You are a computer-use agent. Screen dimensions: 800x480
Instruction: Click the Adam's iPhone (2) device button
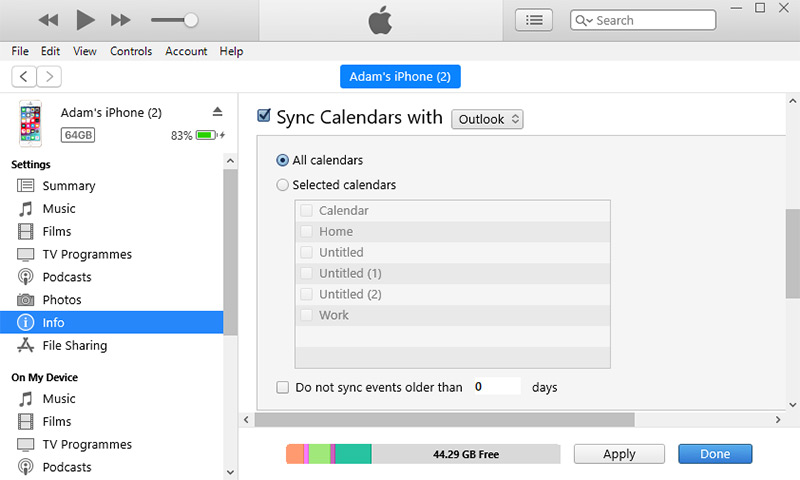click(x=401, y=77)
